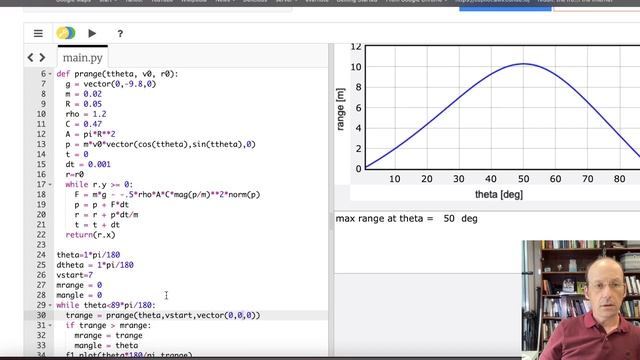Collapse the while r.y loop at line 17
Screen dimensions: 640x360
click(50, 185)
